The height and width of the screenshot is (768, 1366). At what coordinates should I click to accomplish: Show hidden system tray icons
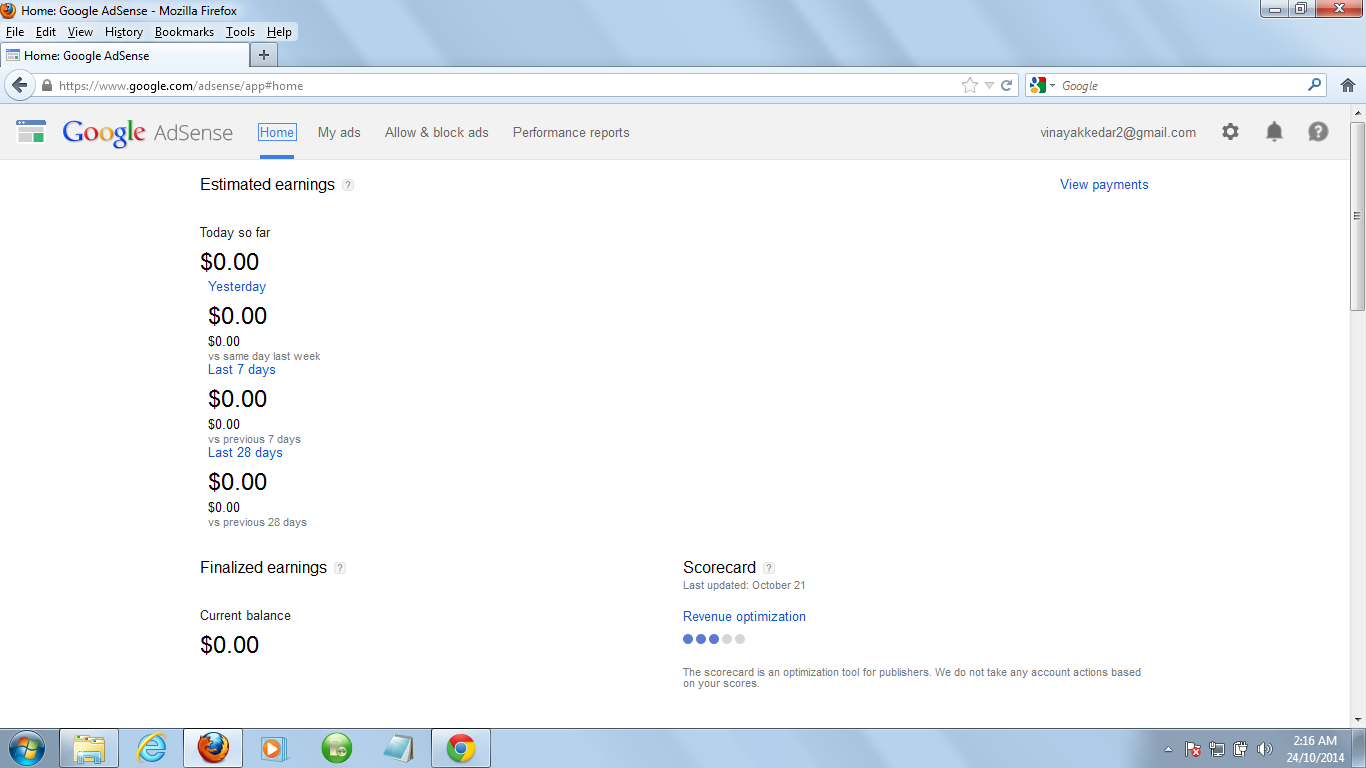click(x=1169, y=749)
